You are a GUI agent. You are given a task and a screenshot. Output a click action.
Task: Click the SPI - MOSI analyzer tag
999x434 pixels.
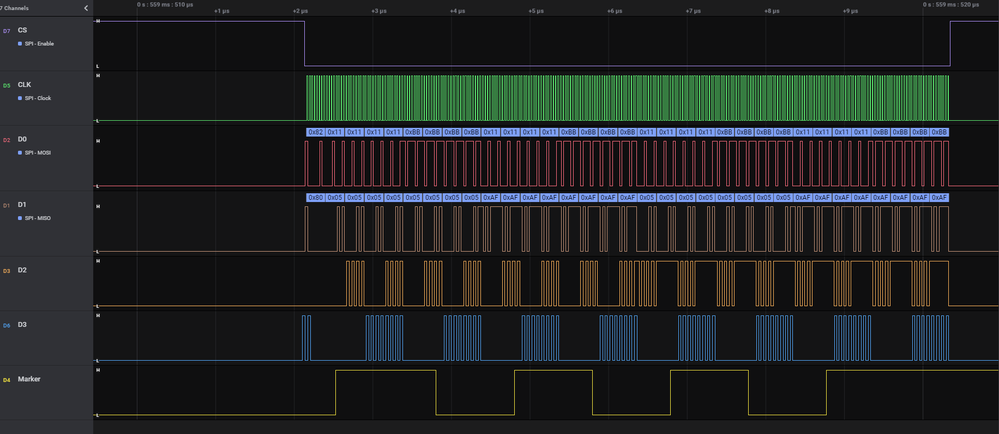[x=37, y=152]
